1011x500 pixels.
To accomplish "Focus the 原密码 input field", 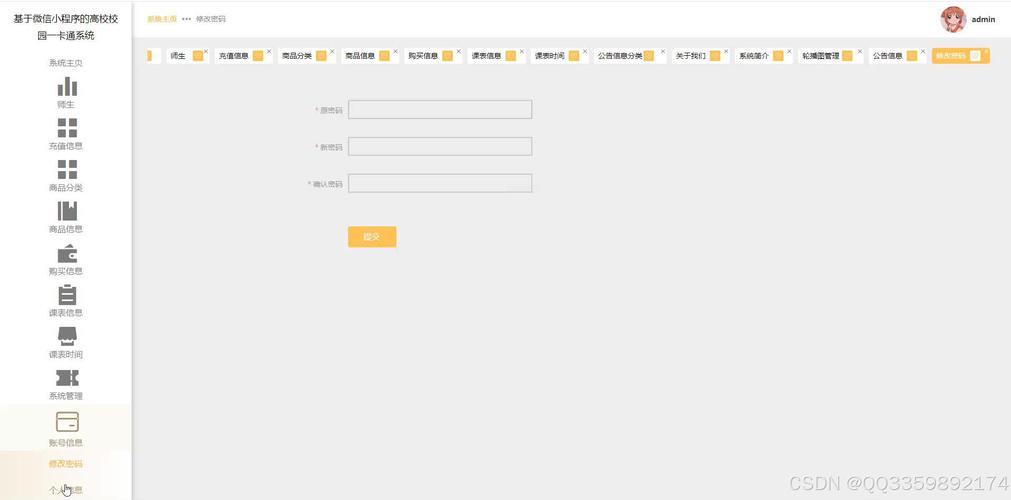I will click(x=440, y=110).
